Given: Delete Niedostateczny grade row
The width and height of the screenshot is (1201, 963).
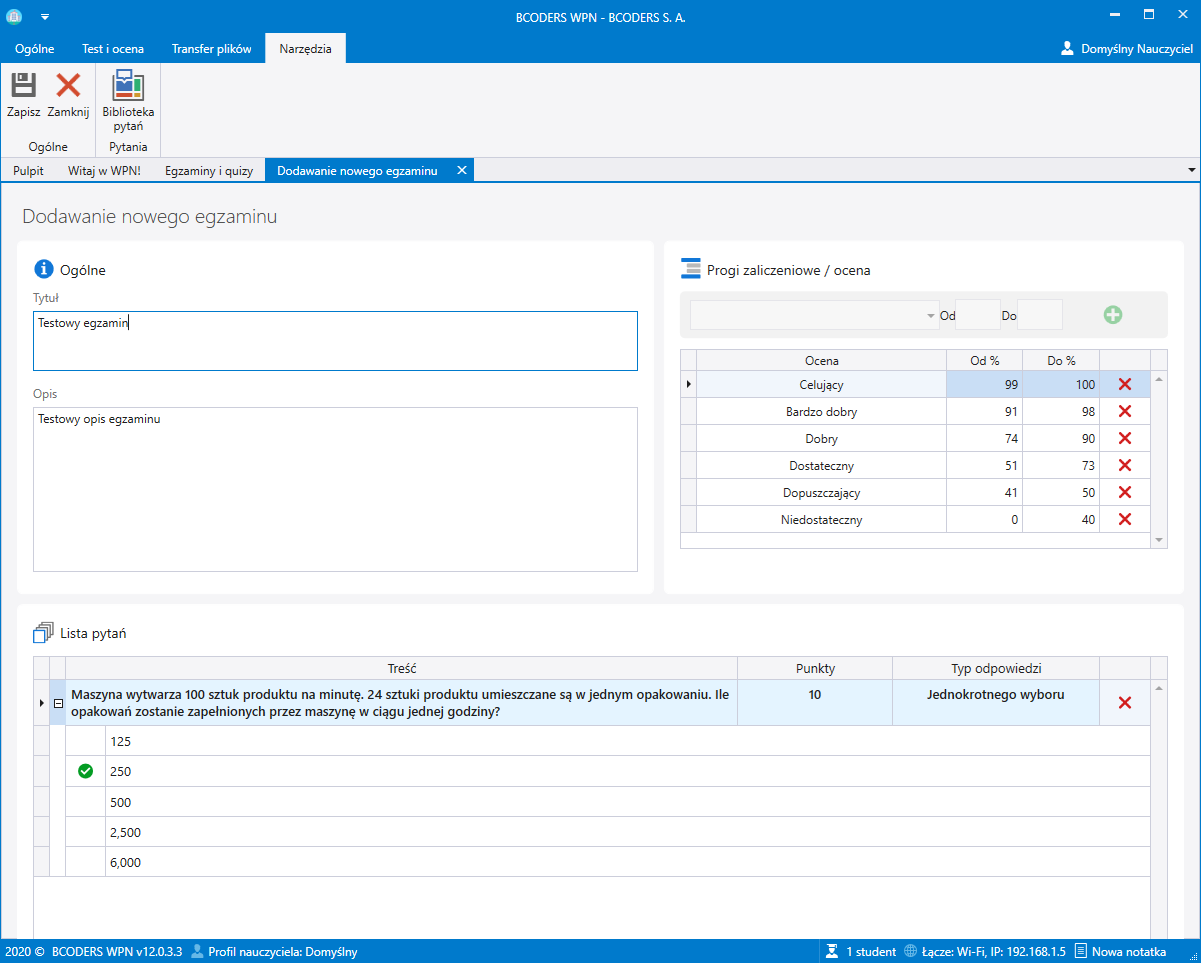Looking at the screenshot, I should point(1124,520).
